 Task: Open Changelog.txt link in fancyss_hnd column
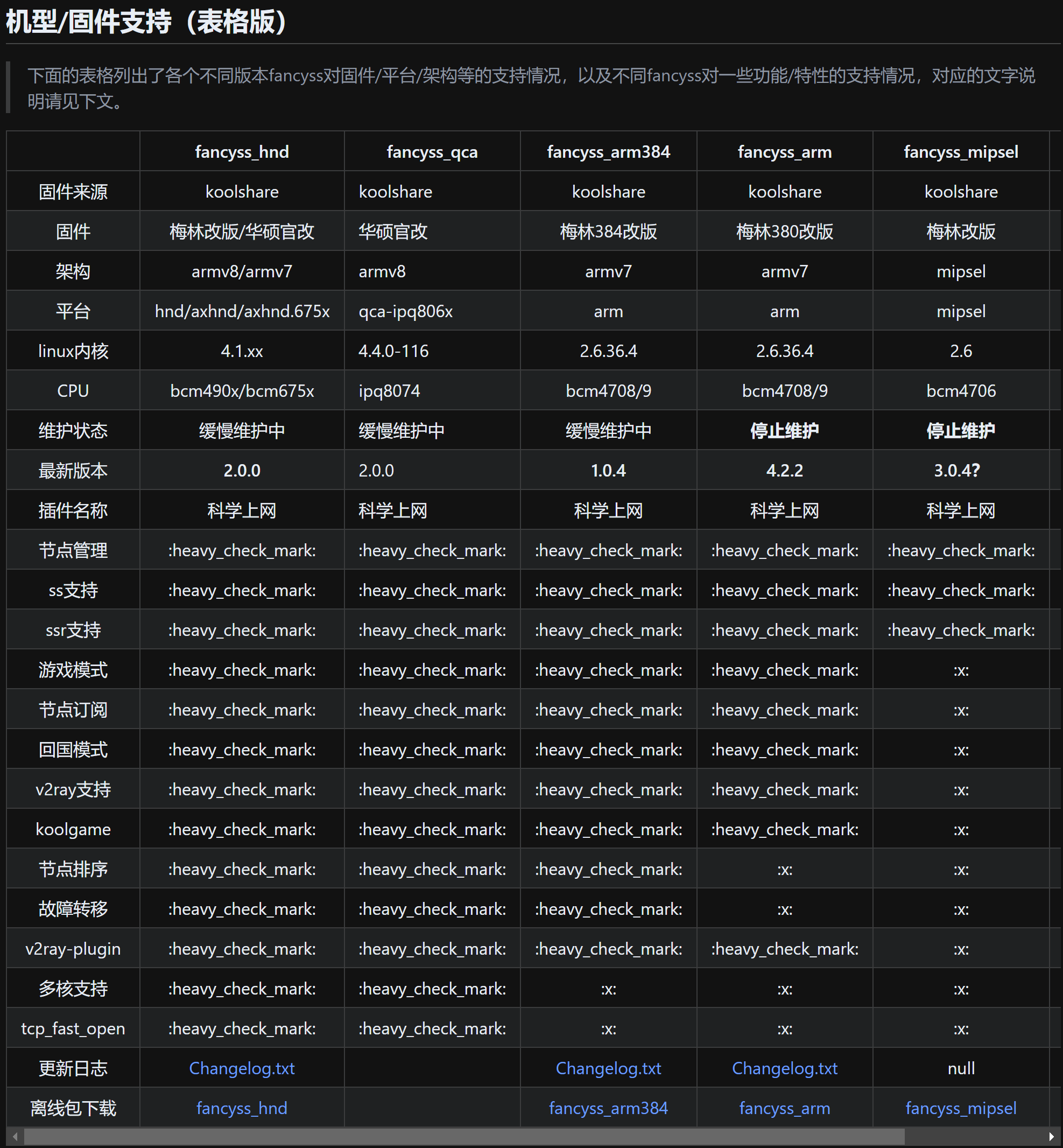(x=242, y=1069)
